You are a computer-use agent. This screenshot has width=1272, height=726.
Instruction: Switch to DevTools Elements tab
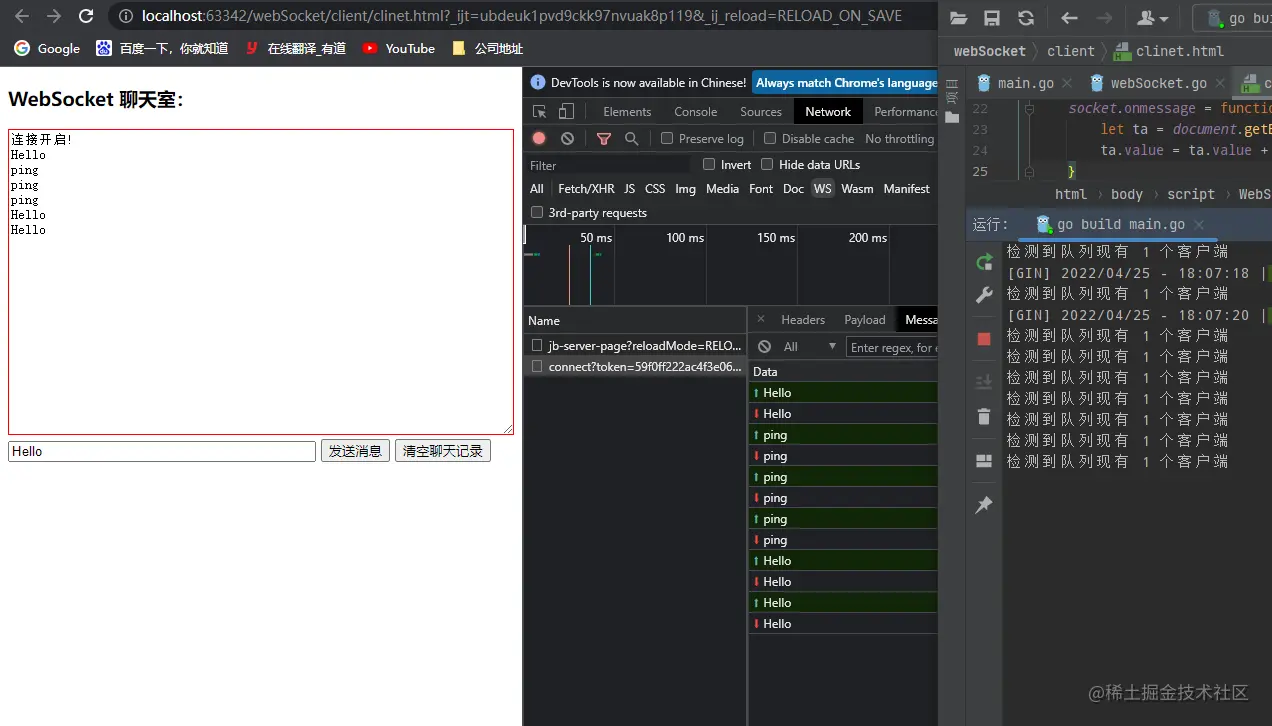click(x=627, y=112)
